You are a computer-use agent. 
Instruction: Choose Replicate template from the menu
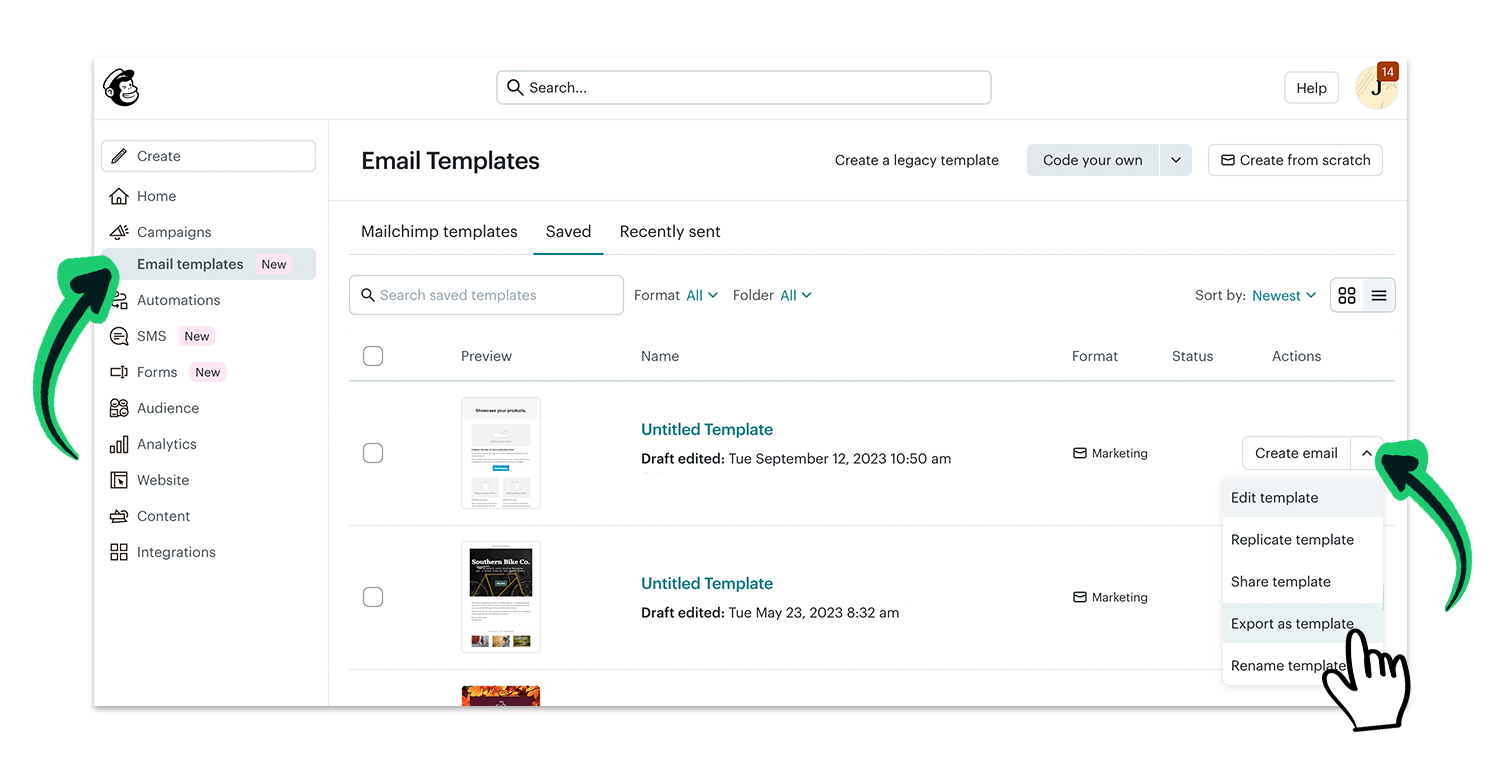pos(1303,539)
